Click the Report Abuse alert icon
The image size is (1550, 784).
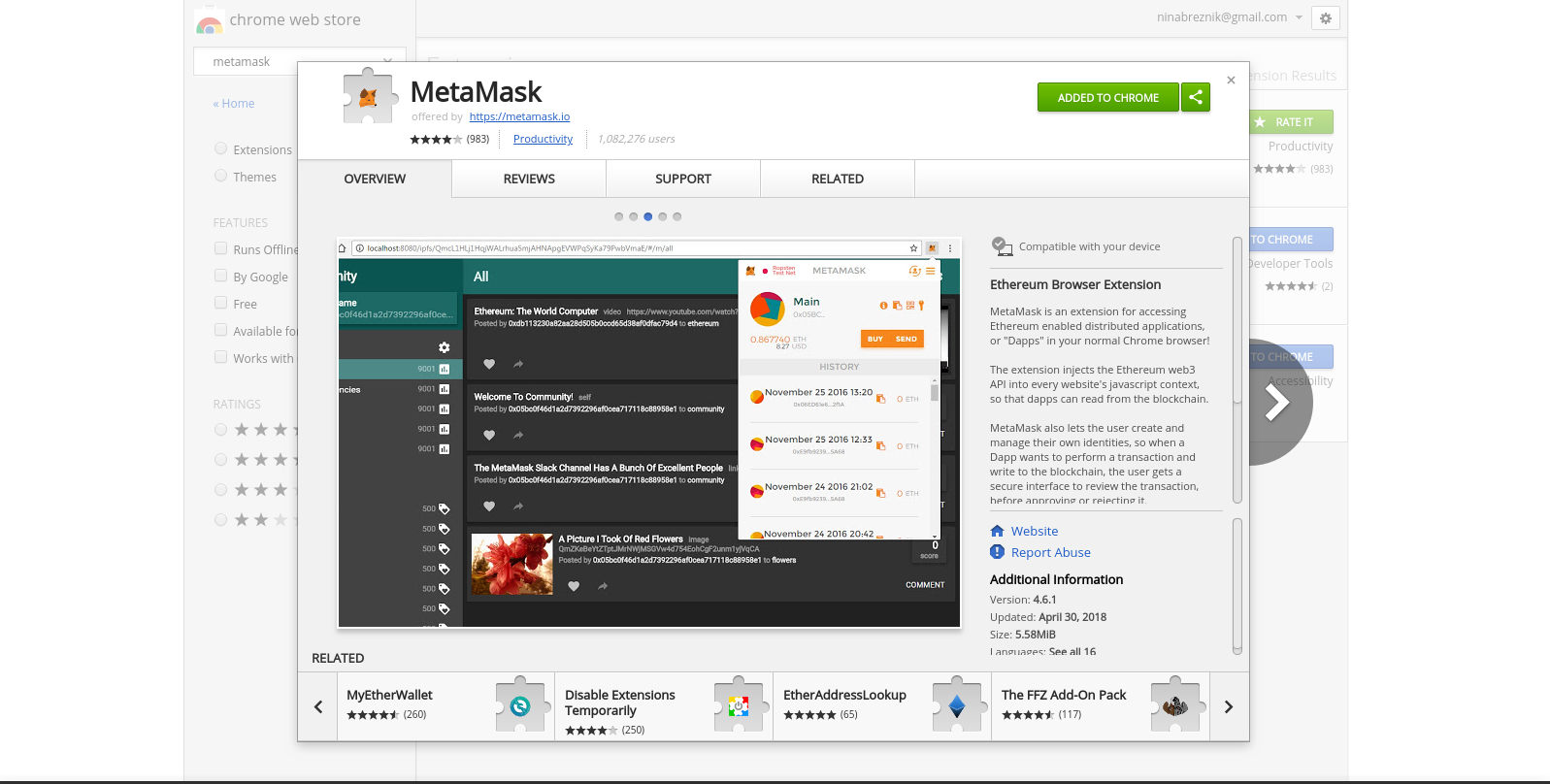point(997,552)
